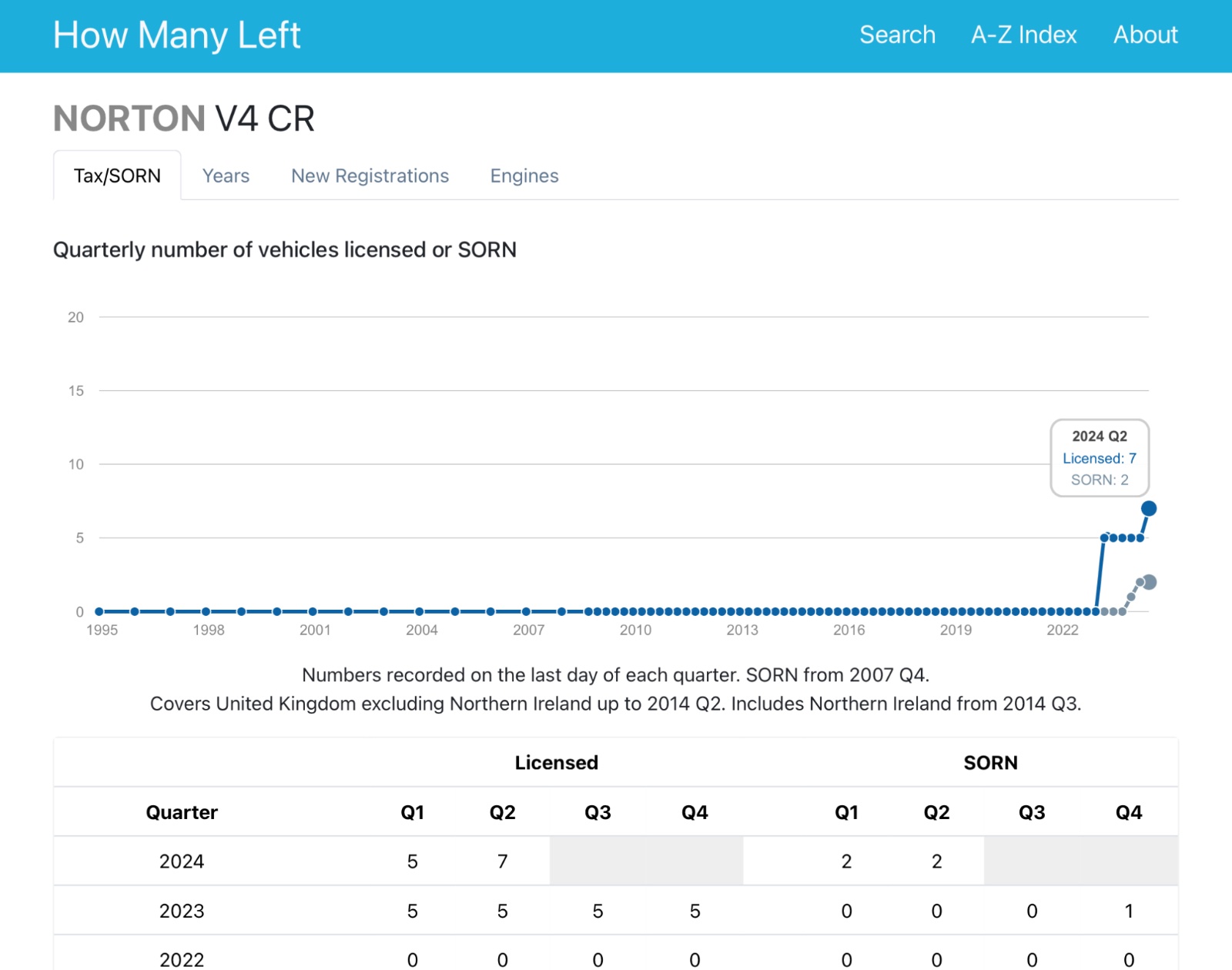Click the 2024 row year cell
The image size is (1232, 970).
pos(182,861)
